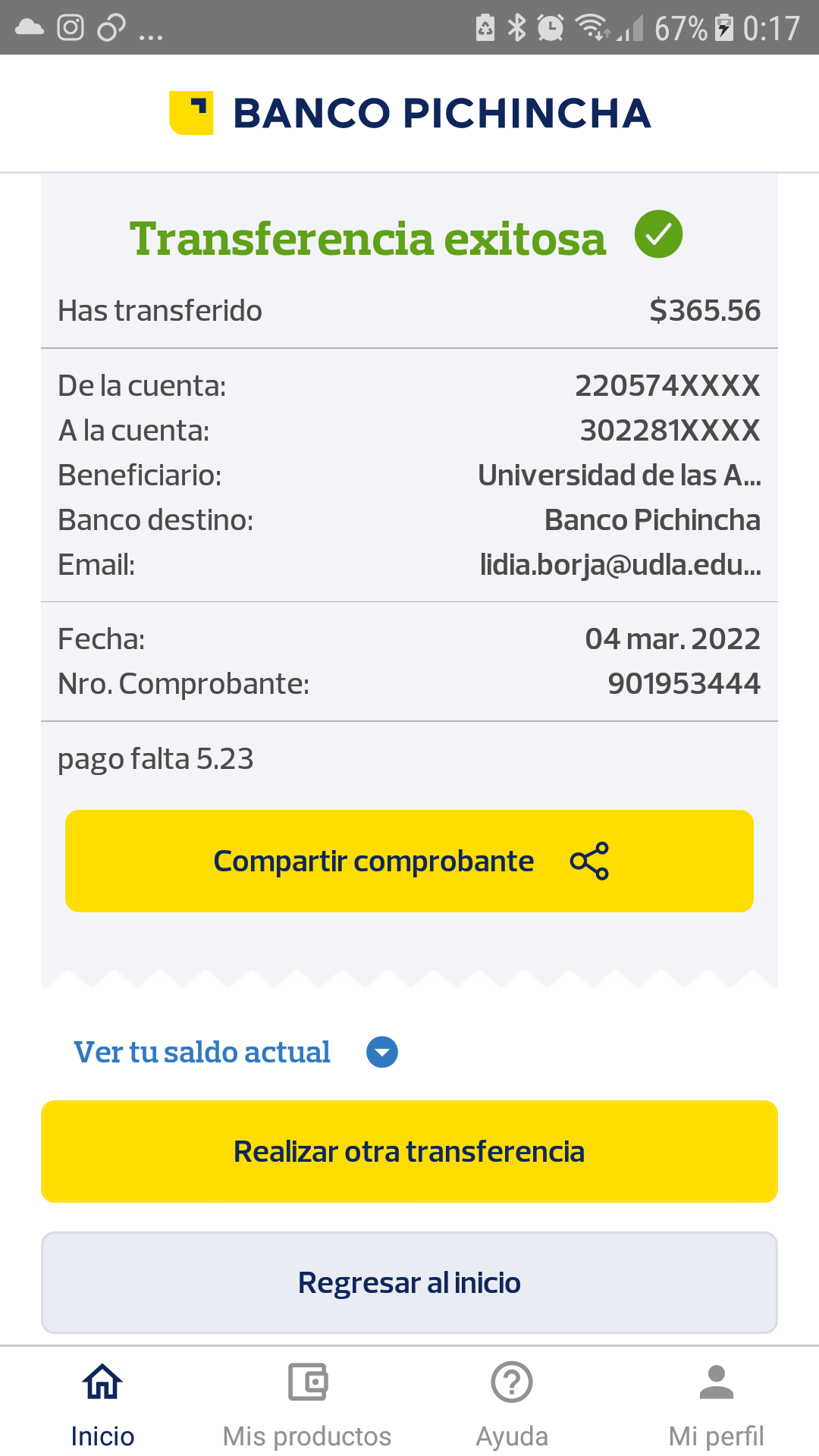This screenshot has width=819, height=1456.
Task: Open the Inicio home icon
Action: click(x=102, y=1382)
